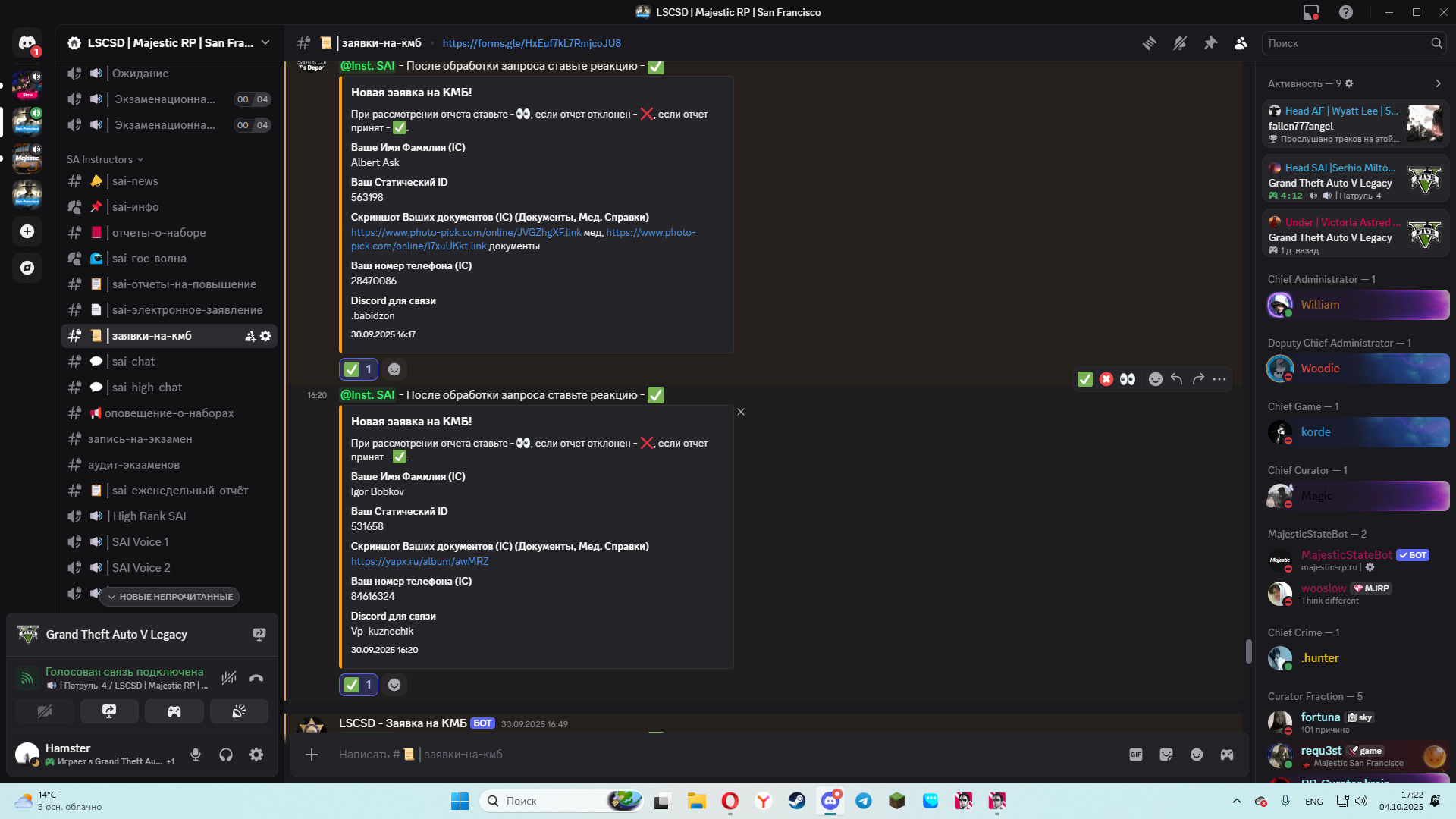Expand LSCSD server name dropdown
Screen dimensions: 1456x819
[265, 43]
